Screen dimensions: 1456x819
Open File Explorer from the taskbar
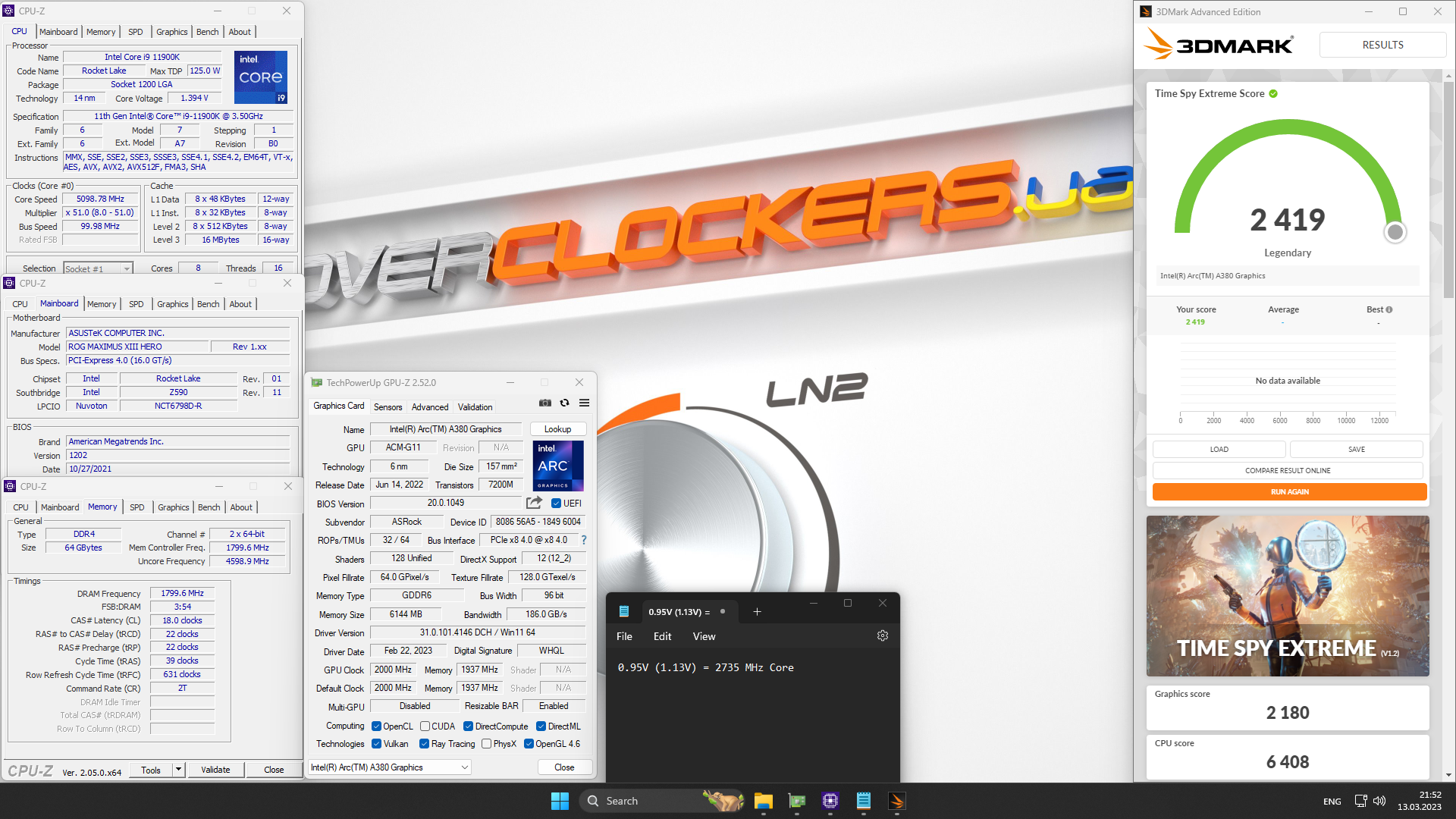tap(763, 801)
